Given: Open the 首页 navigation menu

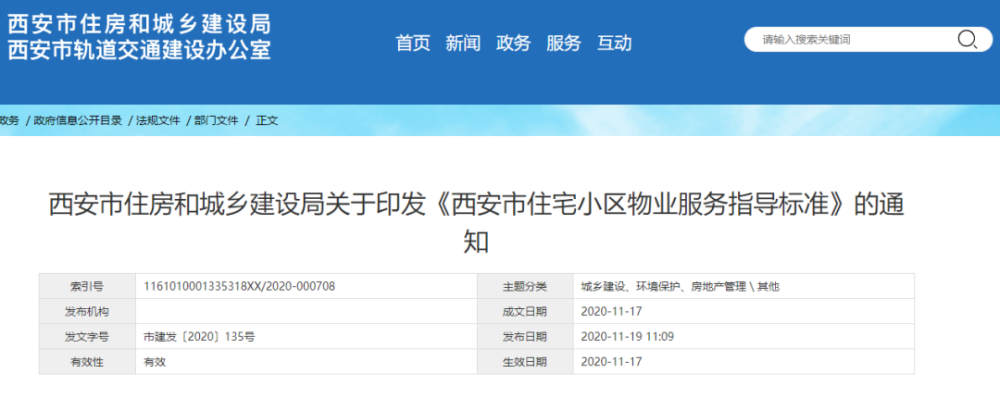Looking at the screenshot, I should click(x=413, y=43).
